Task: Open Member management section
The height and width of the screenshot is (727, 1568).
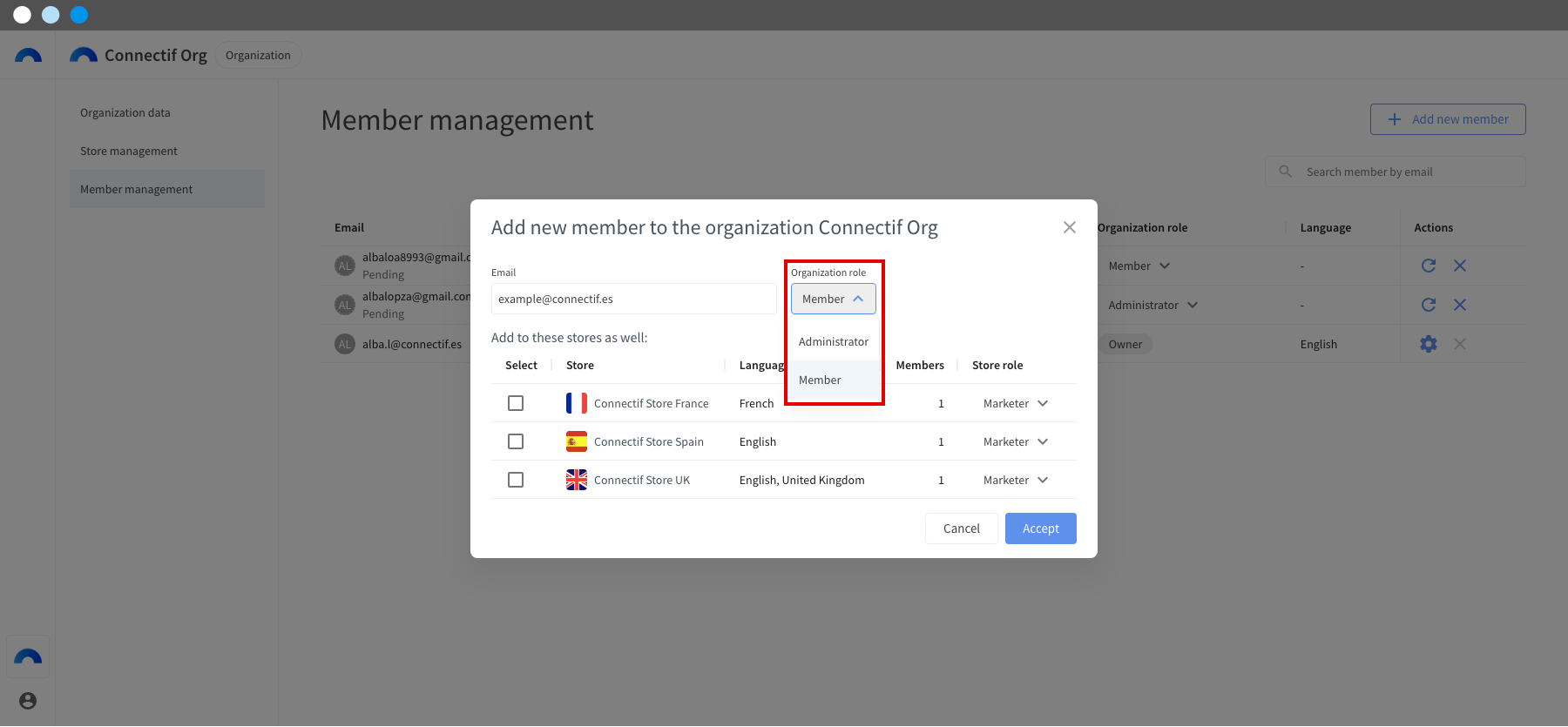Action: point(167,189)
